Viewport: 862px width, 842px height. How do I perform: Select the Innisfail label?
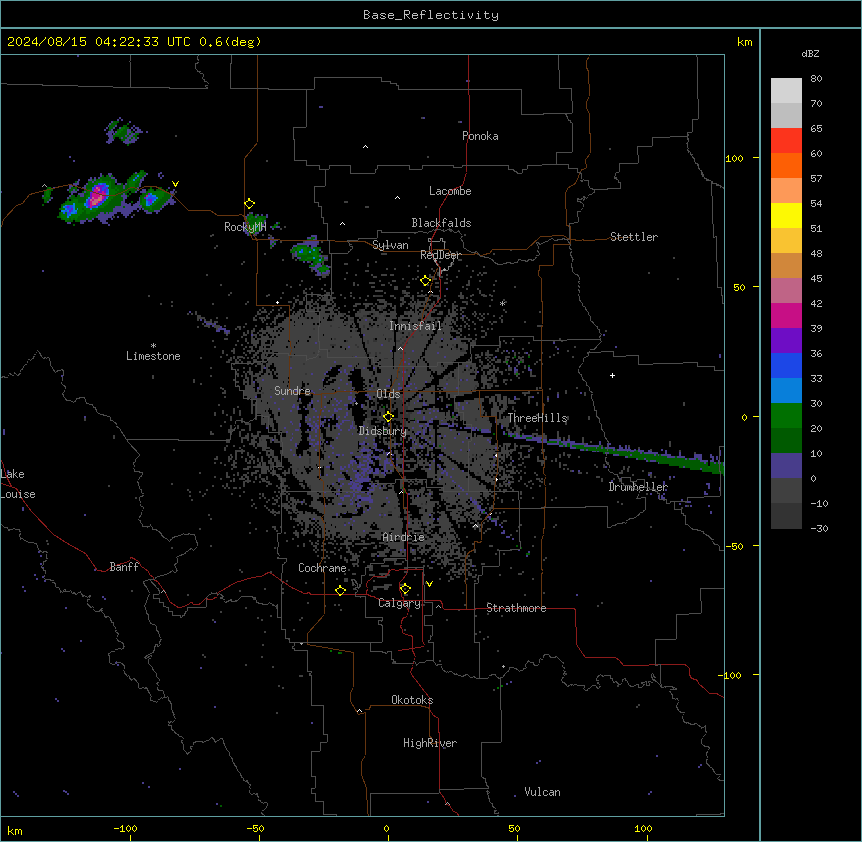[416, 326]
